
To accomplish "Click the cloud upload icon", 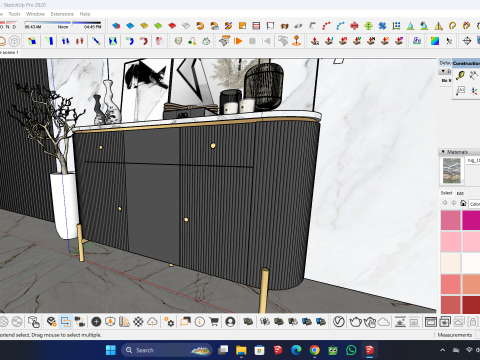I will tap(152, 322).
